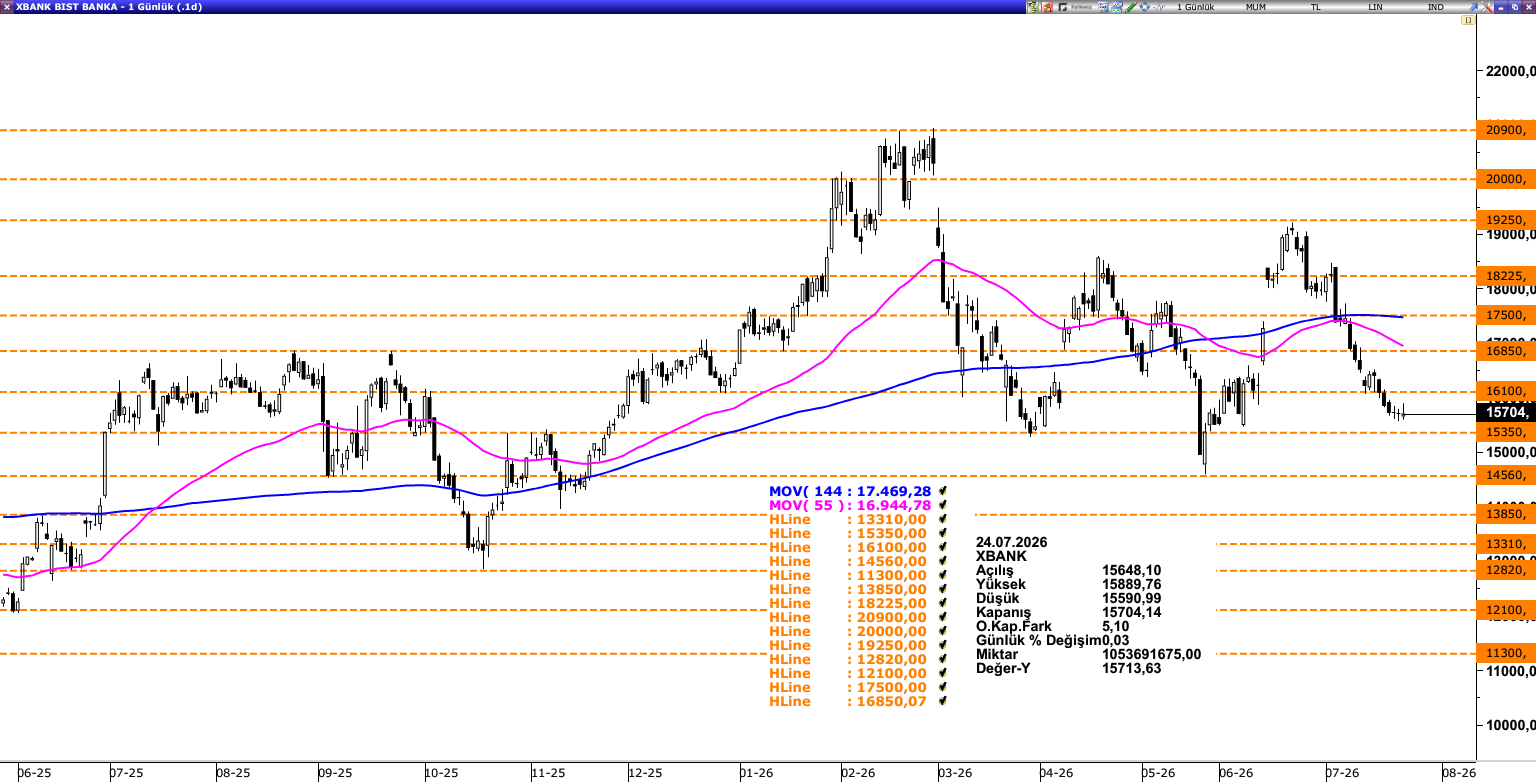The width and height of the screenshot is (1536, 782).
Task: Toggle HLine 17500,00 checkmark
Action: (x=943, y=687)
